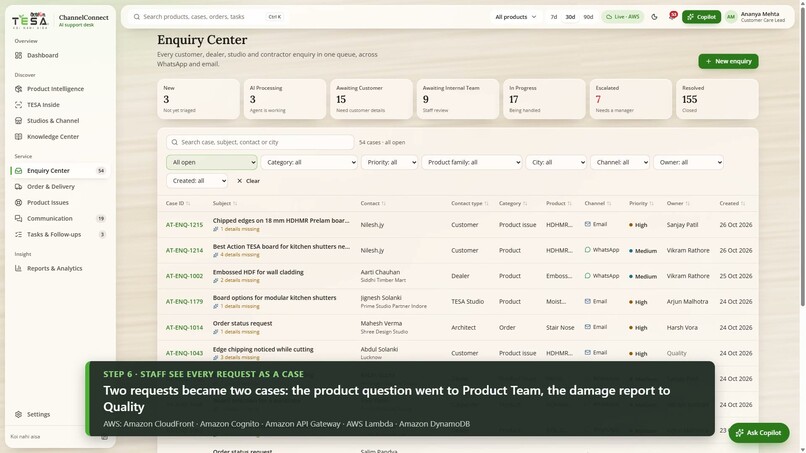The width and height of the screenshot is (806, 453).
Task: Open the Category: all dropdown
Action: point(309,162)
